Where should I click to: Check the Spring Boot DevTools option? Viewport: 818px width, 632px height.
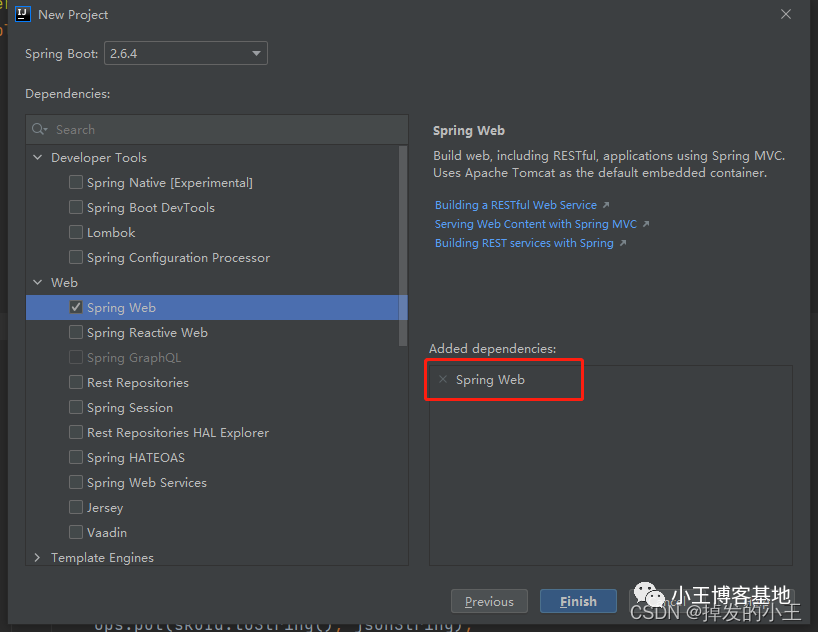[76, 207]
